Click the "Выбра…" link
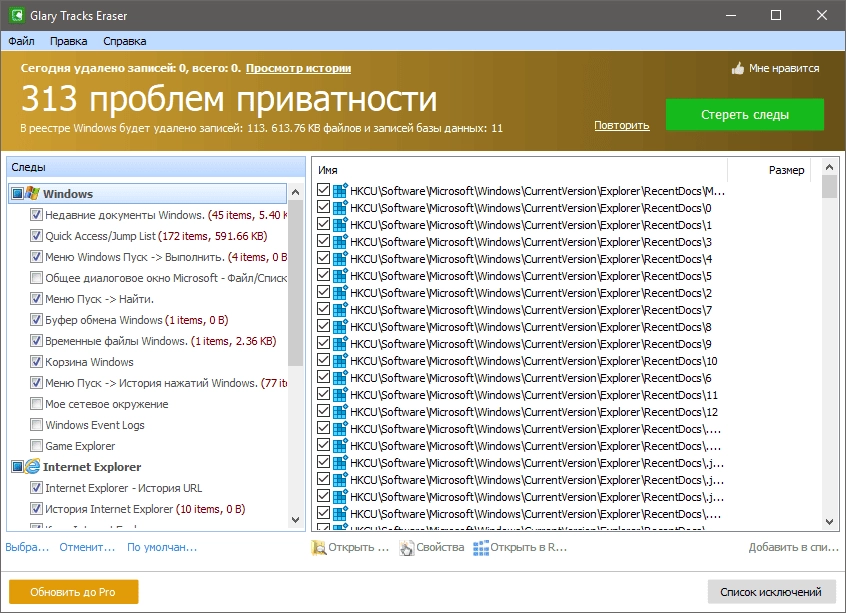 tap(27, 547)
